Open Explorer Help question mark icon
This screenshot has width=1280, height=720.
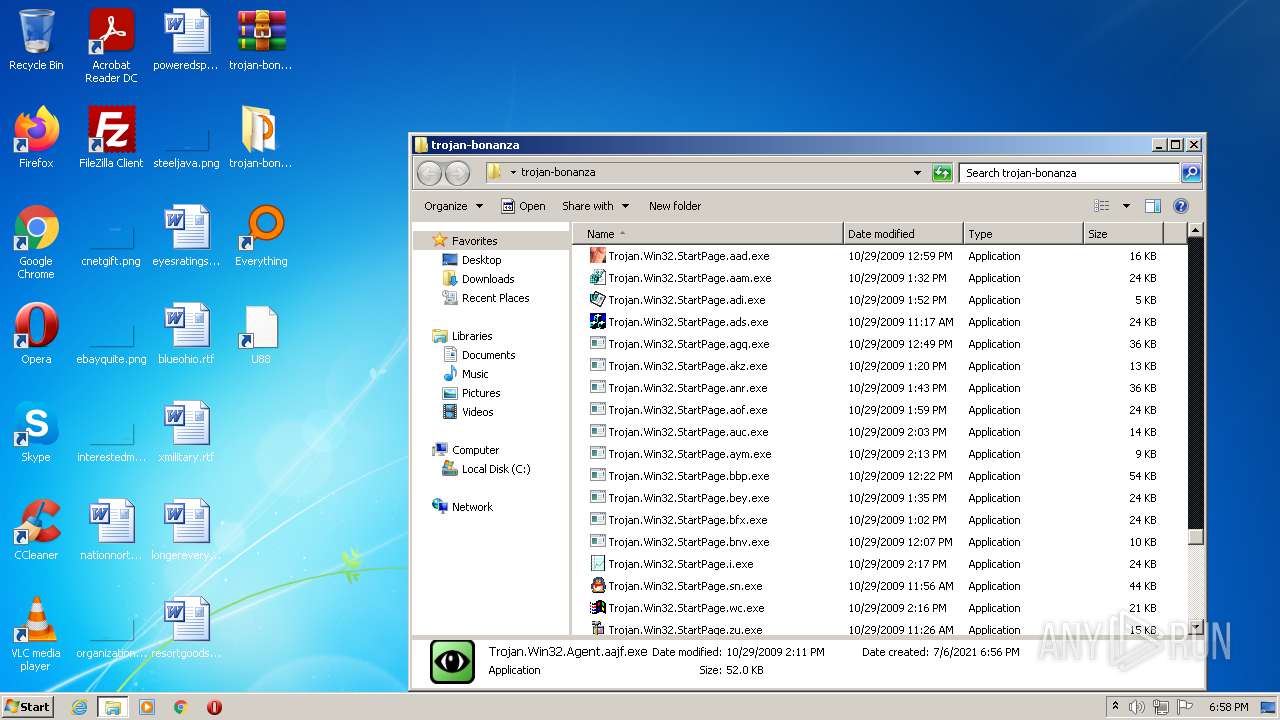[1180, 206]
